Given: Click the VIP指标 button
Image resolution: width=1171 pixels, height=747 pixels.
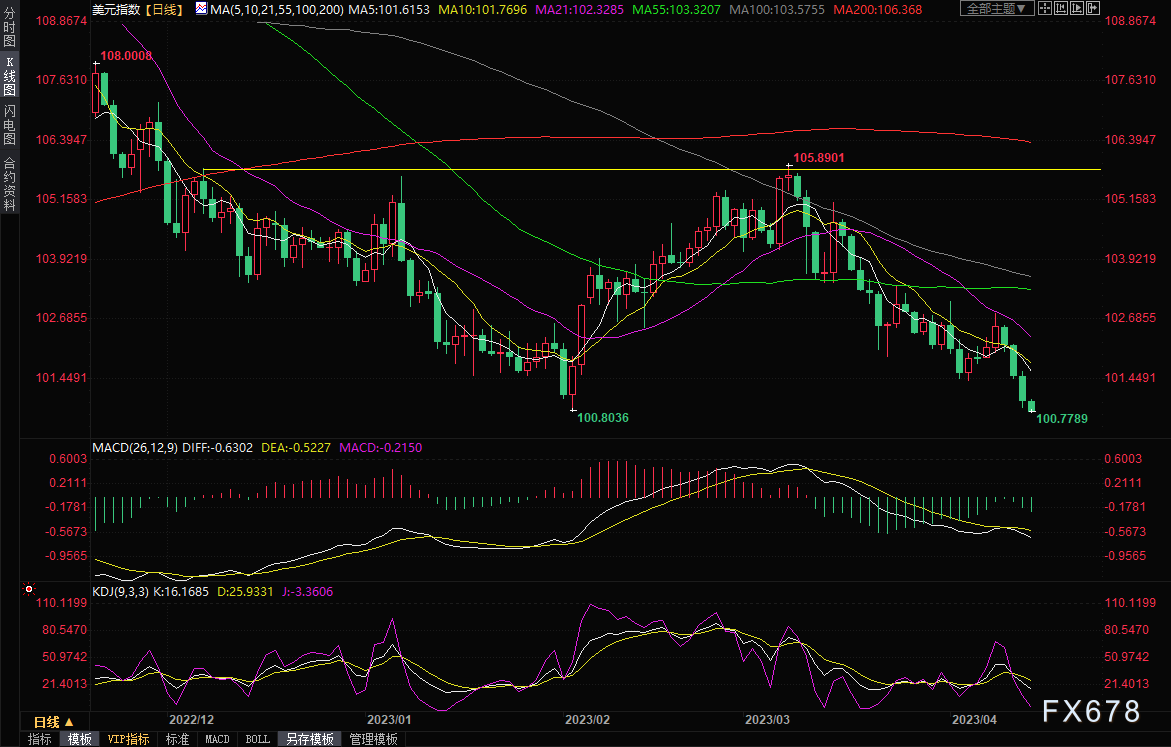Looking at the screenshot, I should [x=128, y=739].
